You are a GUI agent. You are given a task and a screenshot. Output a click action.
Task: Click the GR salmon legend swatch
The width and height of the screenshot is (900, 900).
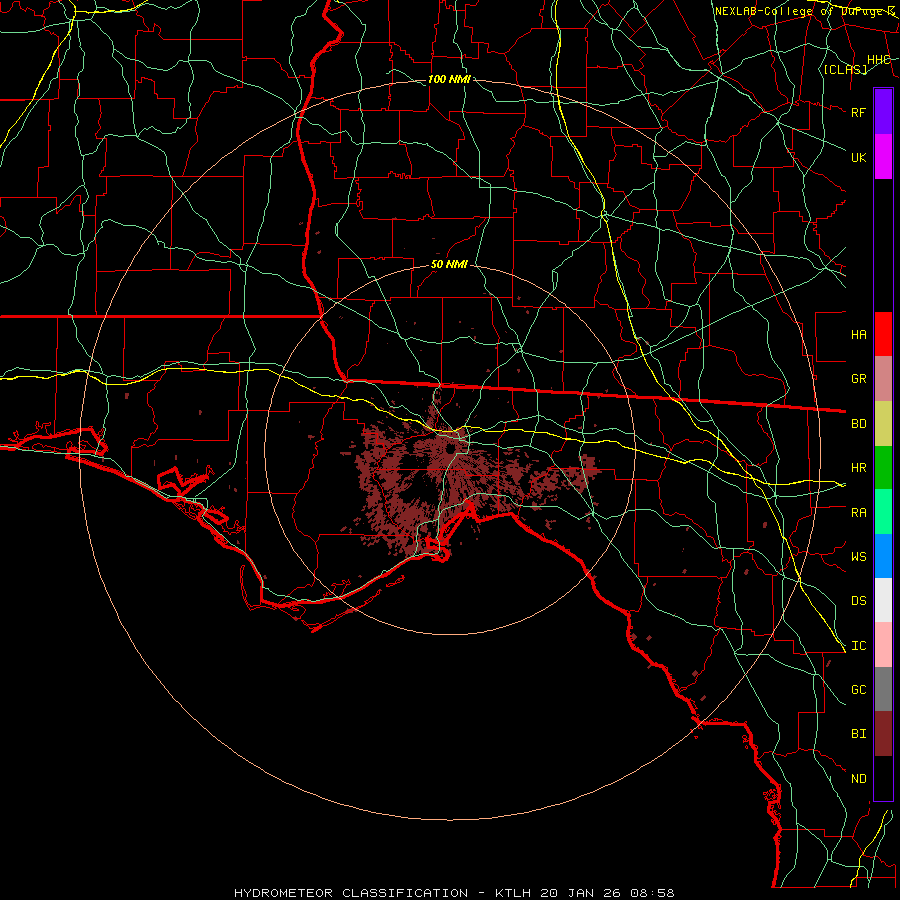(x=883, y=378)
